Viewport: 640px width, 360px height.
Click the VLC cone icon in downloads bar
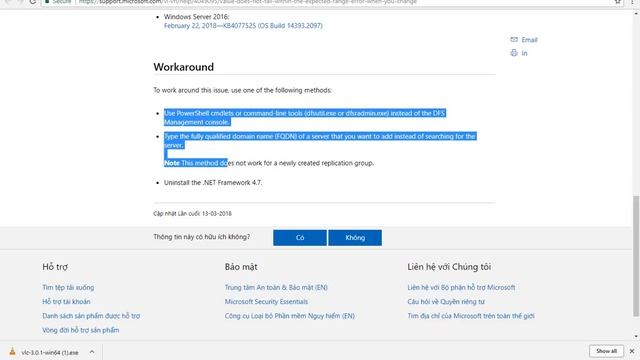coord(12,351)
